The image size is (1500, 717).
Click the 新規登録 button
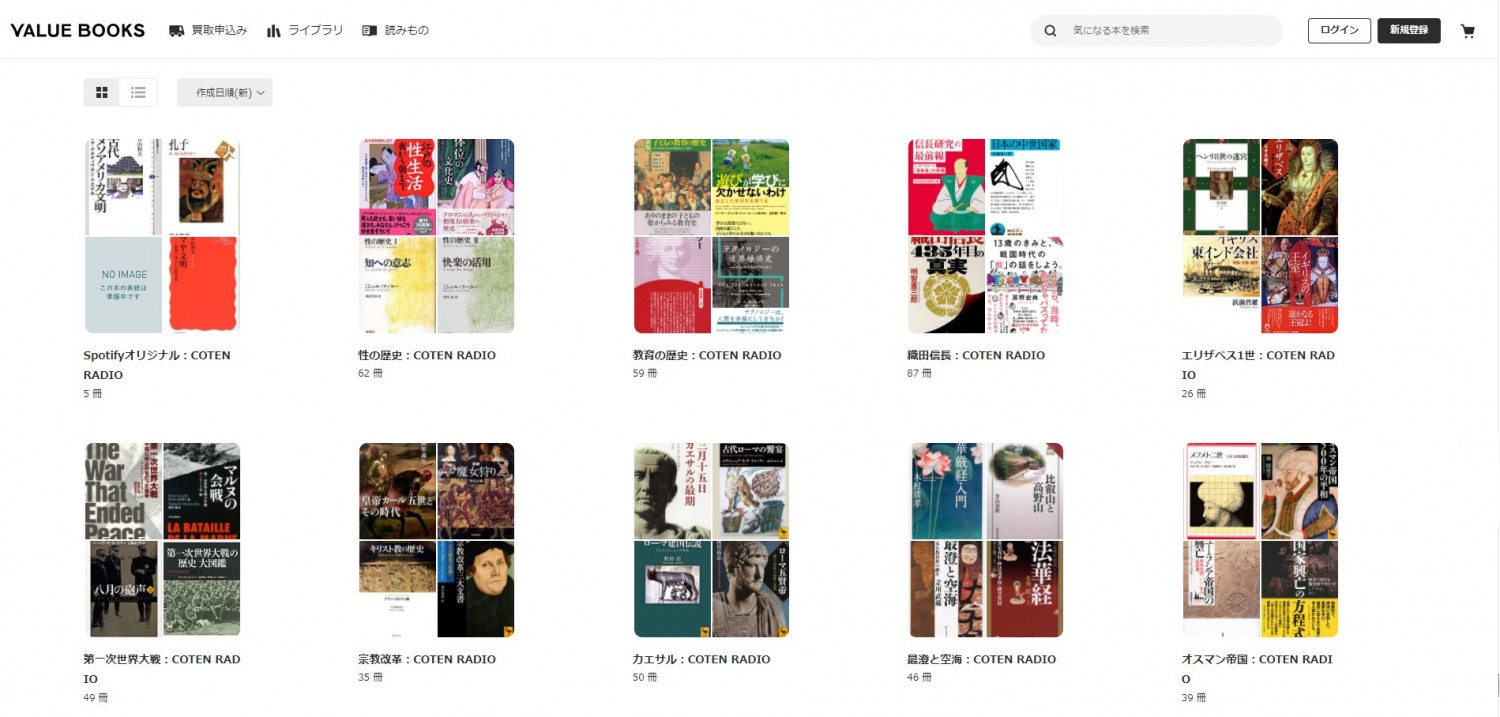click(1409, 30)
